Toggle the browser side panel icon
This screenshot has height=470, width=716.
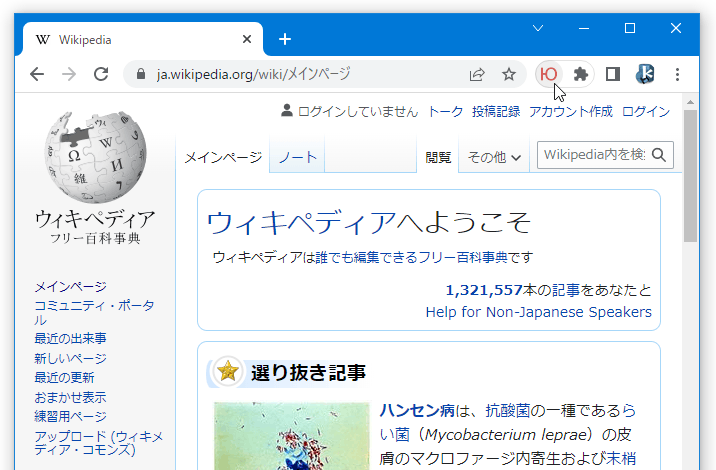[613, 74]
